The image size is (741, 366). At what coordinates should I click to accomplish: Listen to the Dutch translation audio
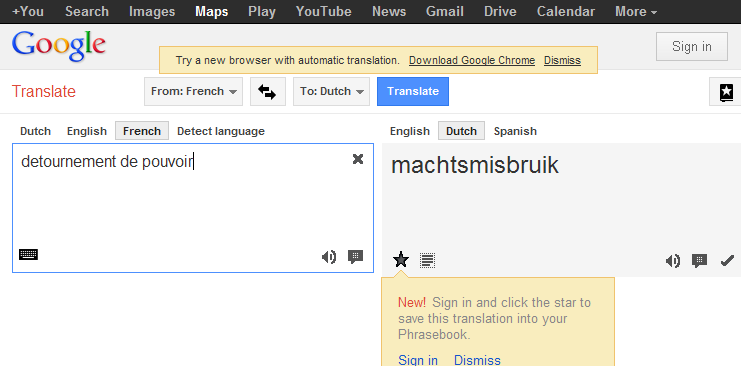[x=673, y=261]
